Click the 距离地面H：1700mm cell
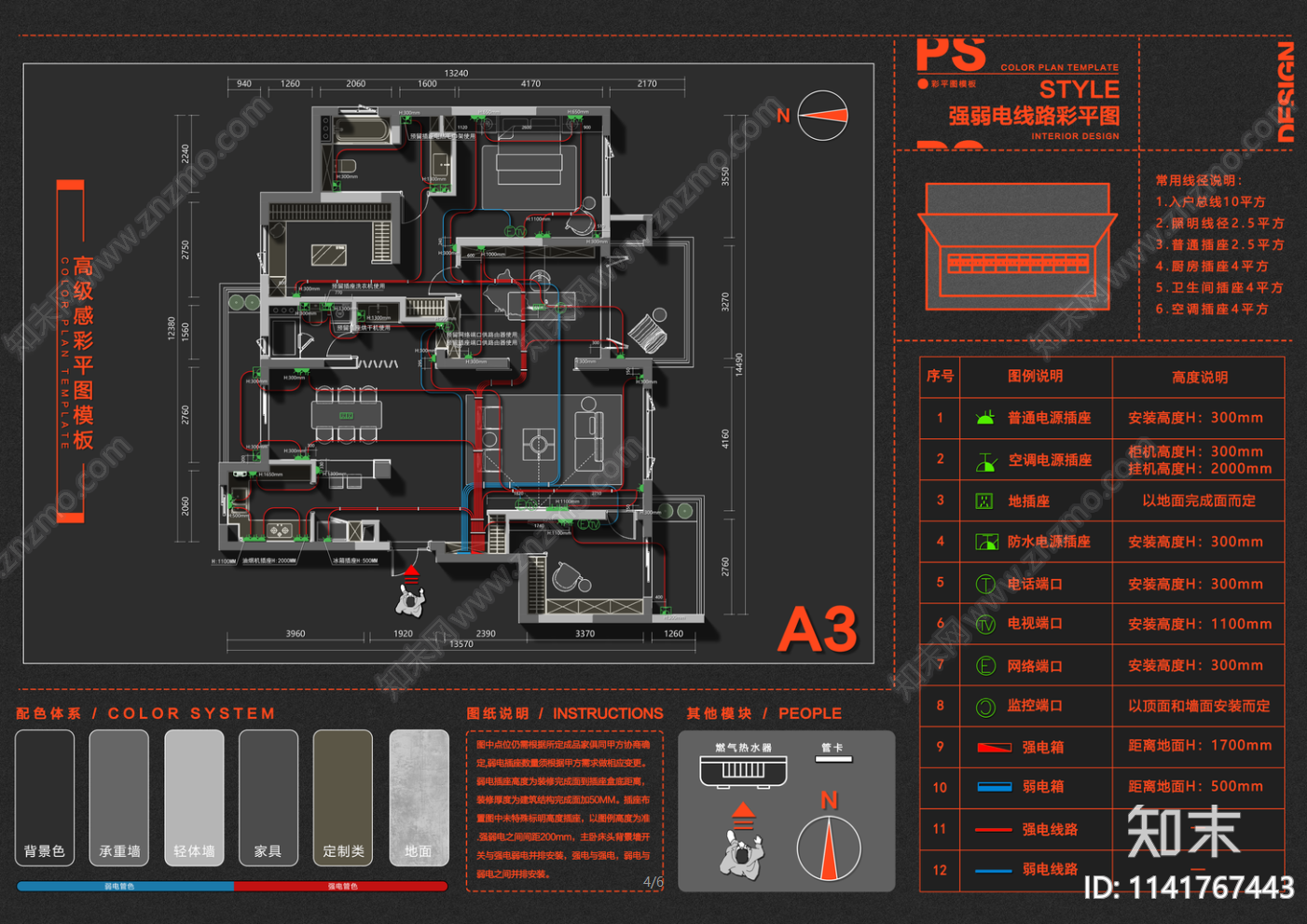Screen dimensions: 1307x924 pos(1200,746)
